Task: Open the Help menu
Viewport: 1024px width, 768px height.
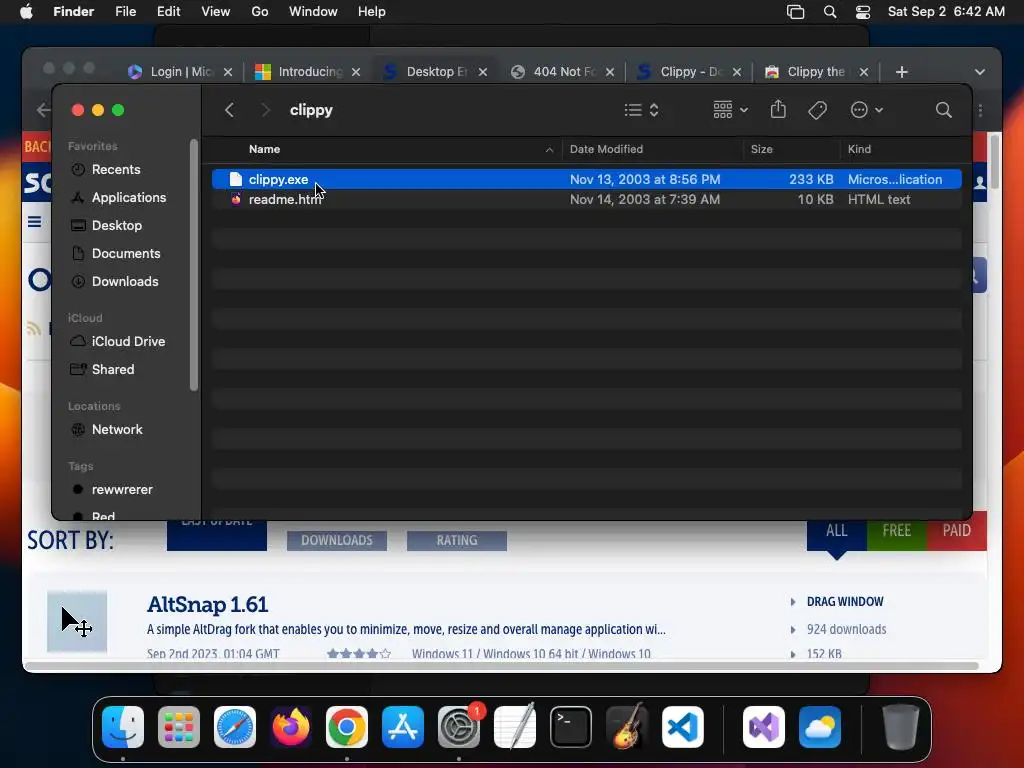Action: tap(372, 12)
